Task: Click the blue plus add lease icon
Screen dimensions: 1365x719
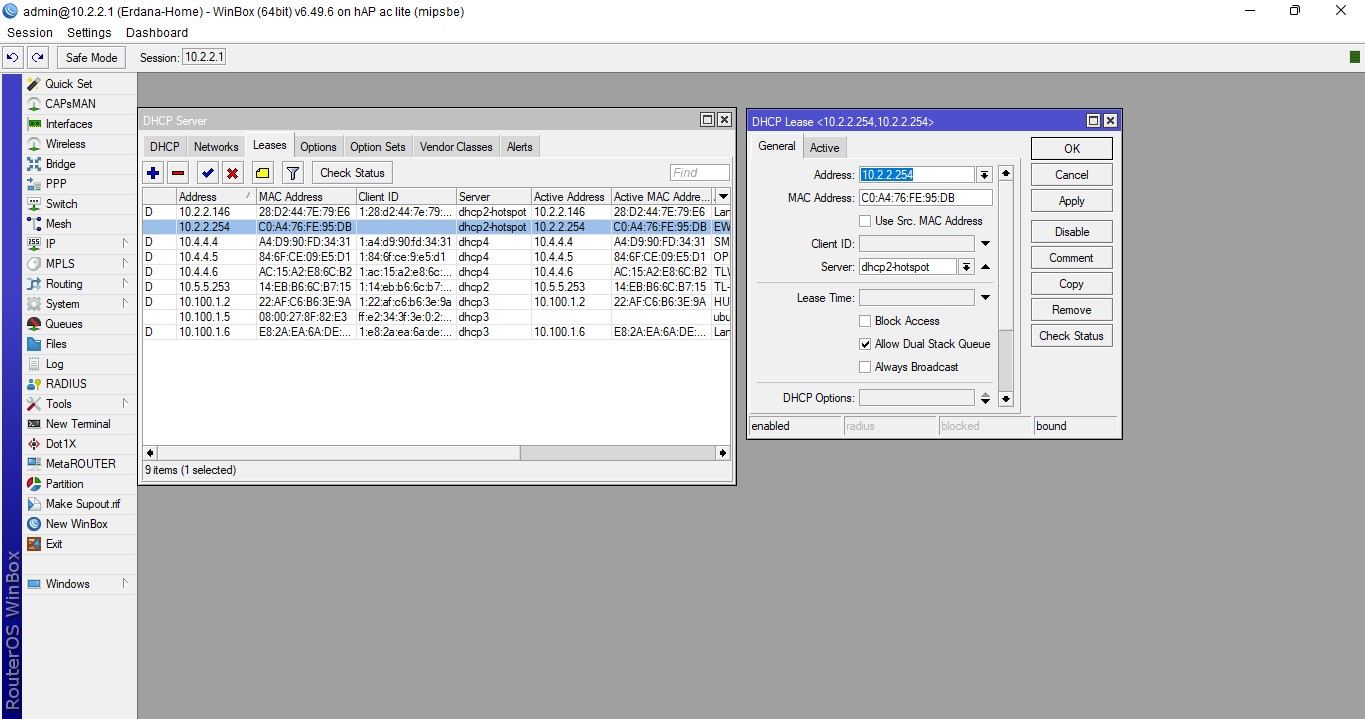Action: (x=153, y=173)
